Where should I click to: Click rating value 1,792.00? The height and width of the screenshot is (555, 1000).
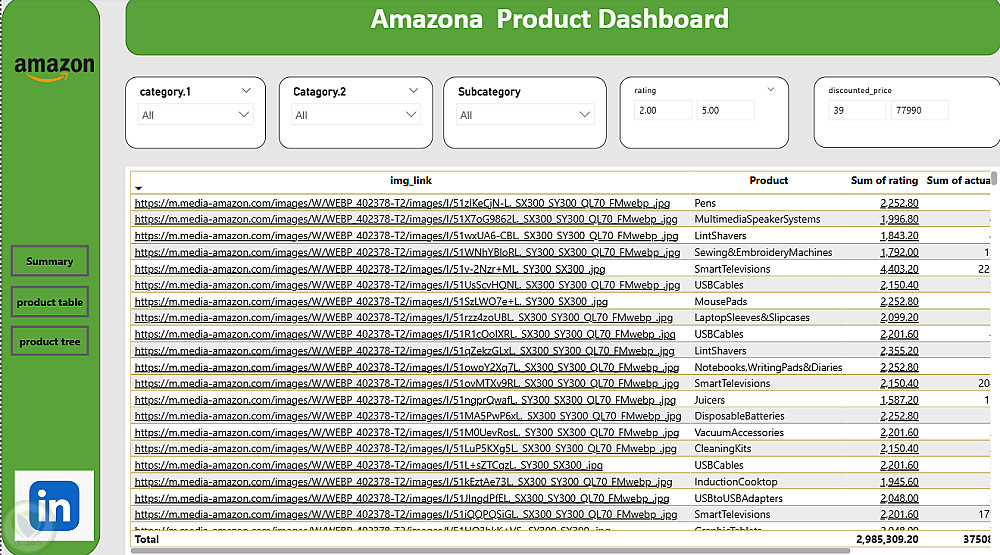pyautogui.click(x=899, y=252)
